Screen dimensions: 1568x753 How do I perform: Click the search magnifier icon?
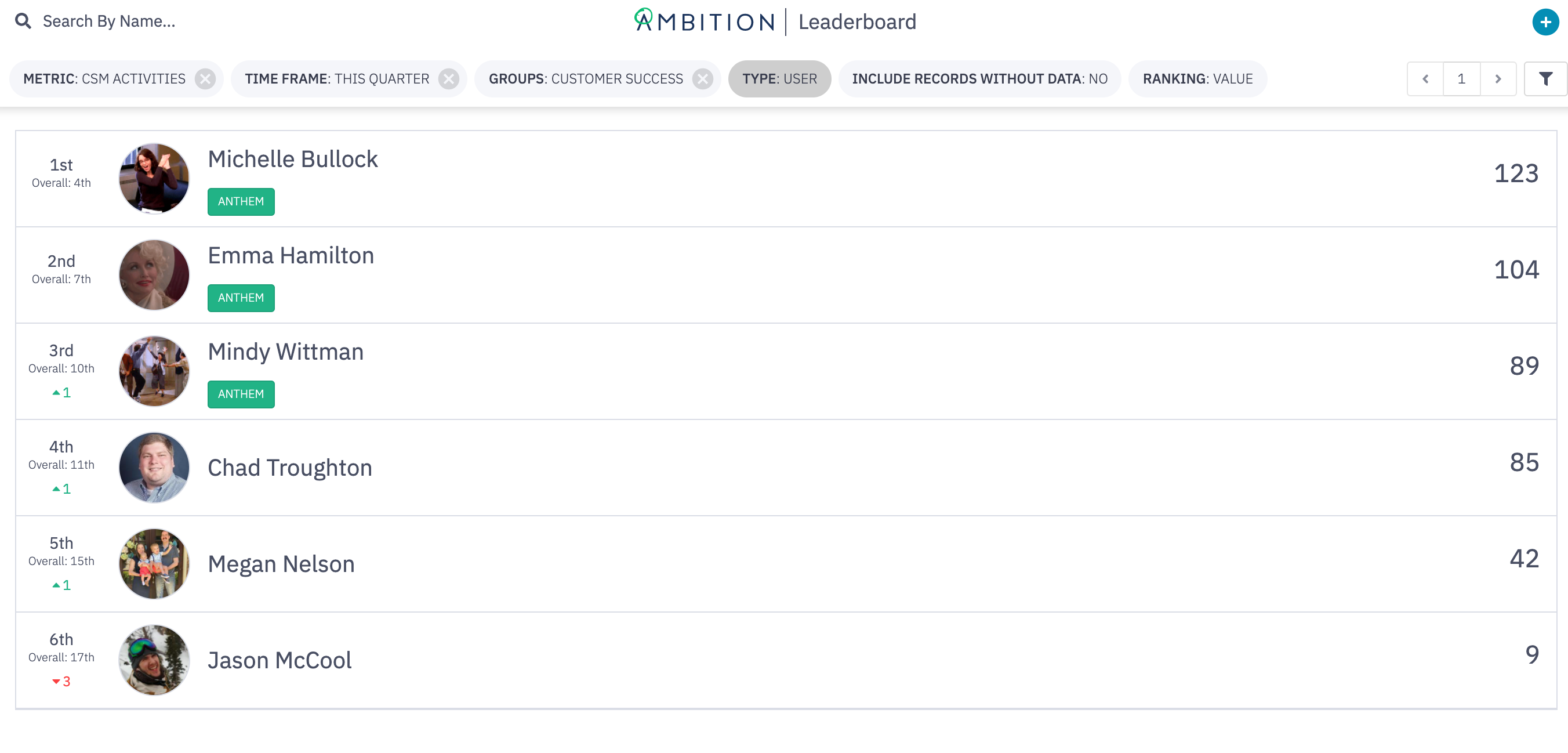click(x=23, y=21)
